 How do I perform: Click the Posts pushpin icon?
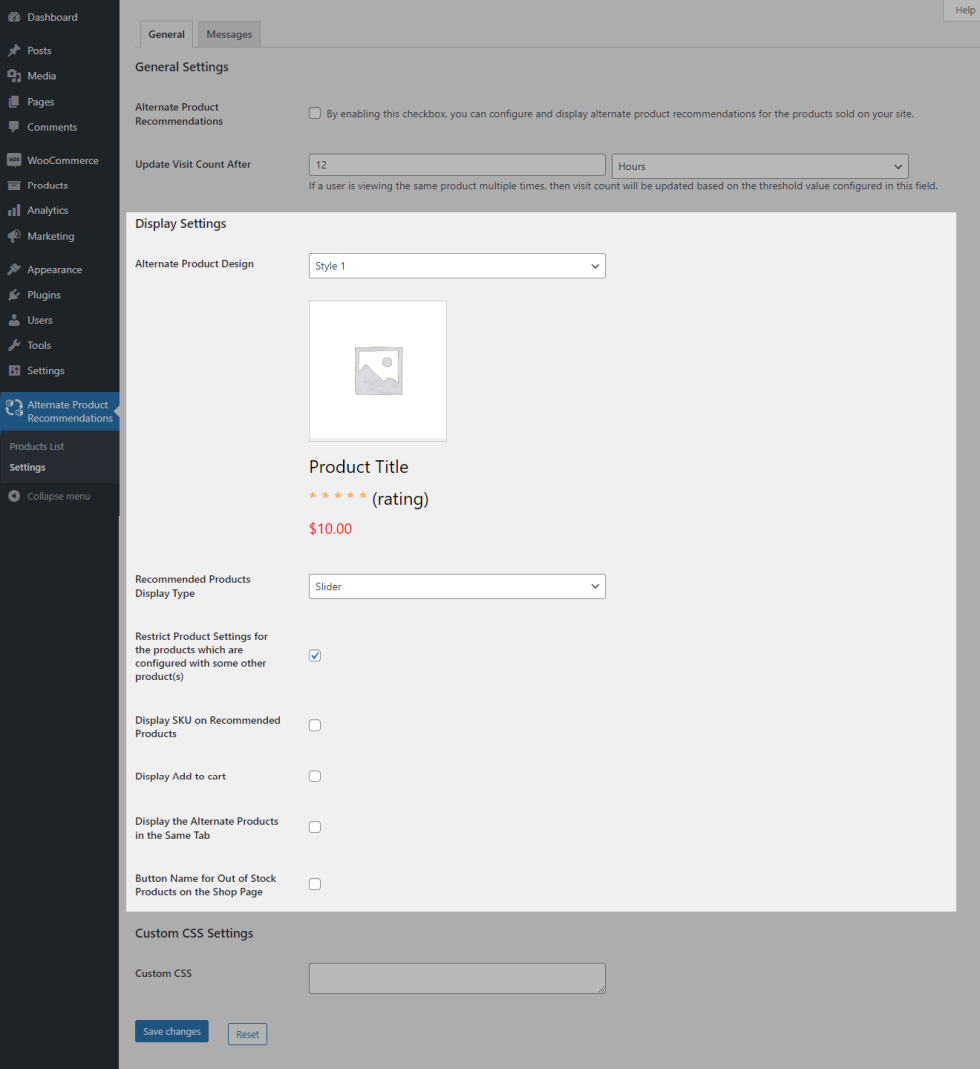tap(14, 50)
